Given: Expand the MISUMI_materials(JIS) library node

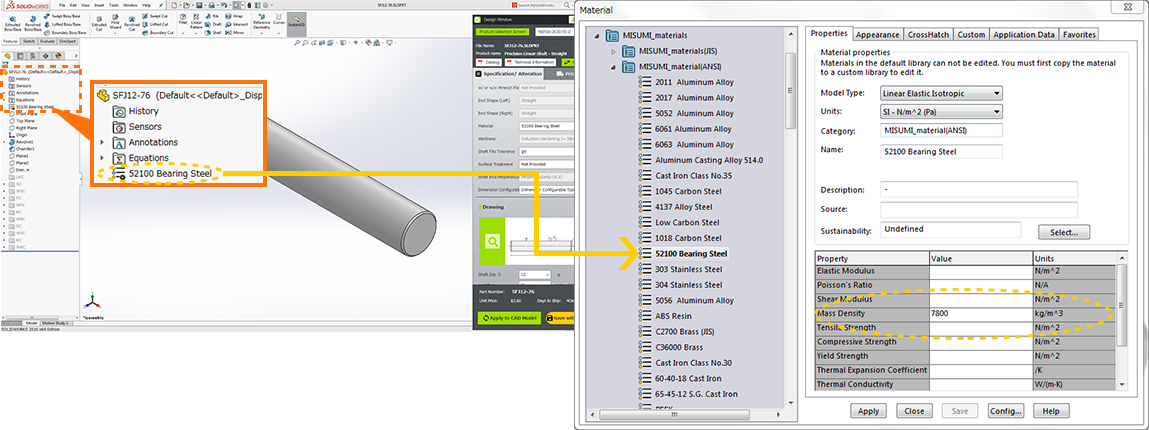Looking at the screenshot, I should point(614,51).
